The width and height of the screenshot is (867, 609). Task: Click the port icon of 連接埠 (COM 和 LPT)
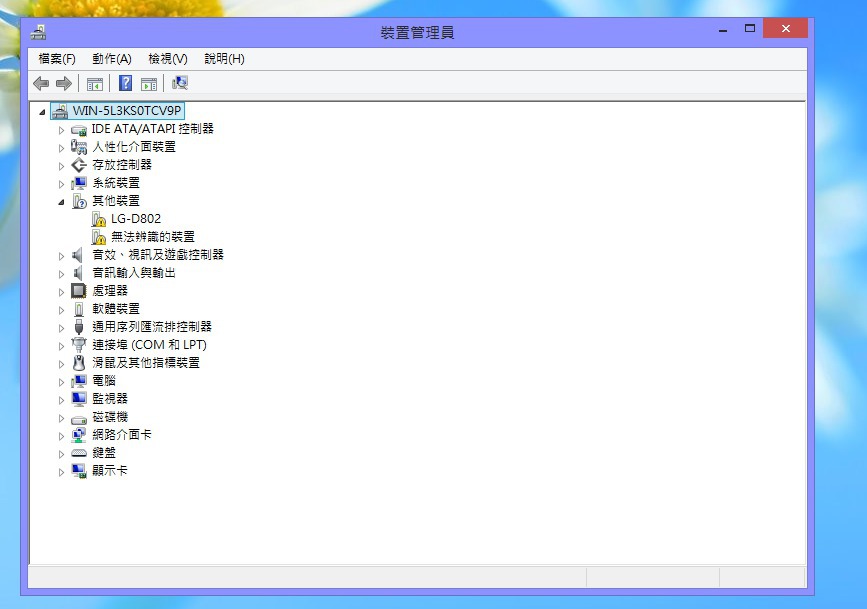click(79, 345)
